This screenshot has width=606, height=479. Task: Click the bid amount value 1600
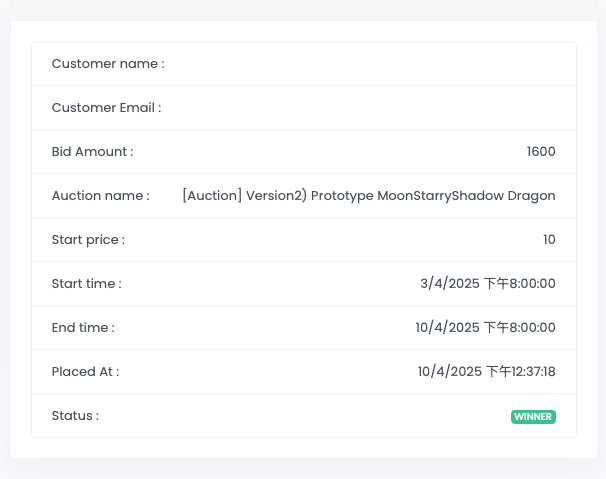(x=540, y=152)
